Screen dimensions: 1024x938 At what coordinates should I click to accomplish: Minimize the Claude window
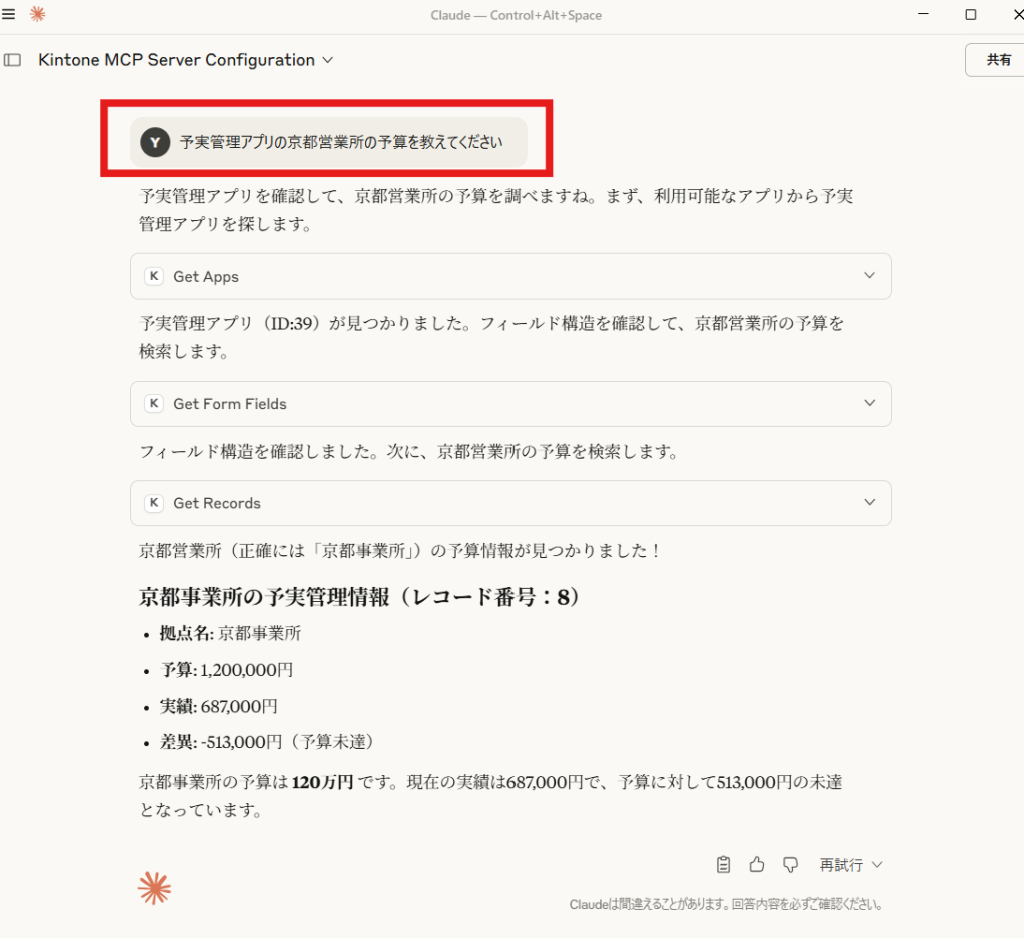923,14
